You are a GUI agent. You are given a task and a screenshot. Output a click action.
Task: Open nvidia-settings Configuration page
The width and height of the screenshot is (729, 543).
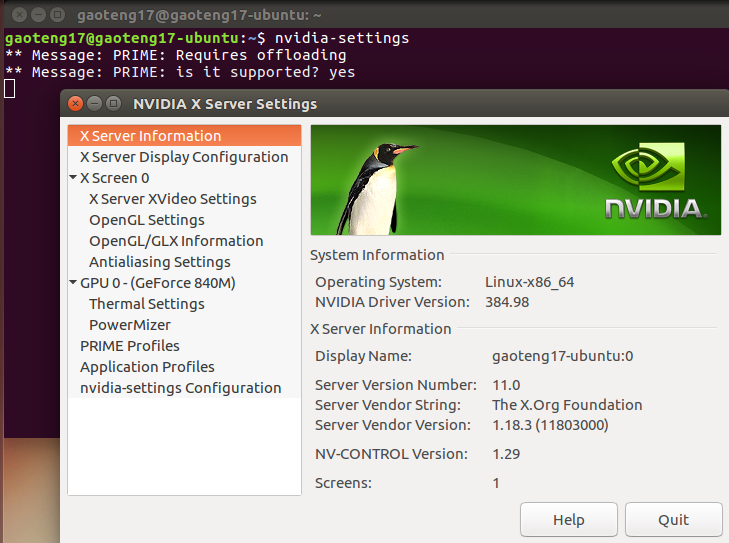(180, 388)
